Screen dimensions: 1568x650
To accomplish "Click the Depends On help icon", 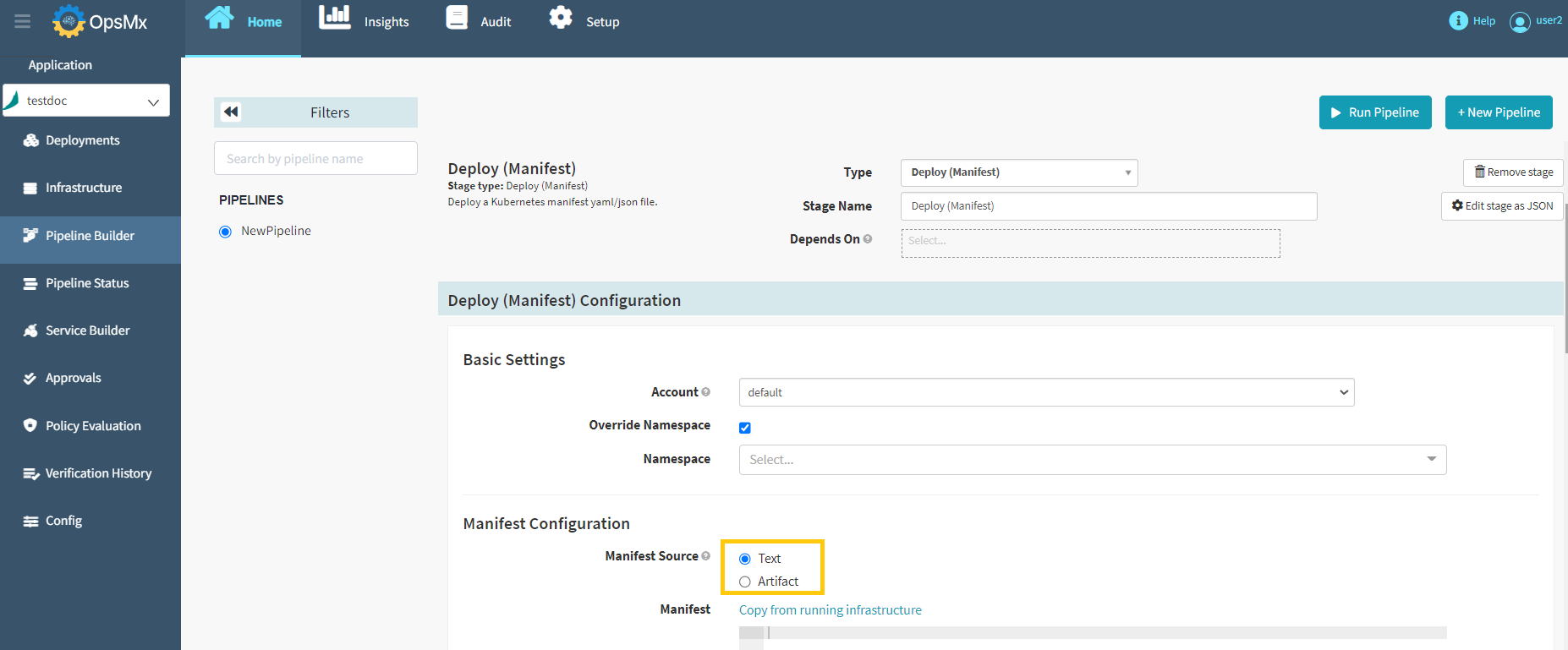I will click(x=868, y=239).
